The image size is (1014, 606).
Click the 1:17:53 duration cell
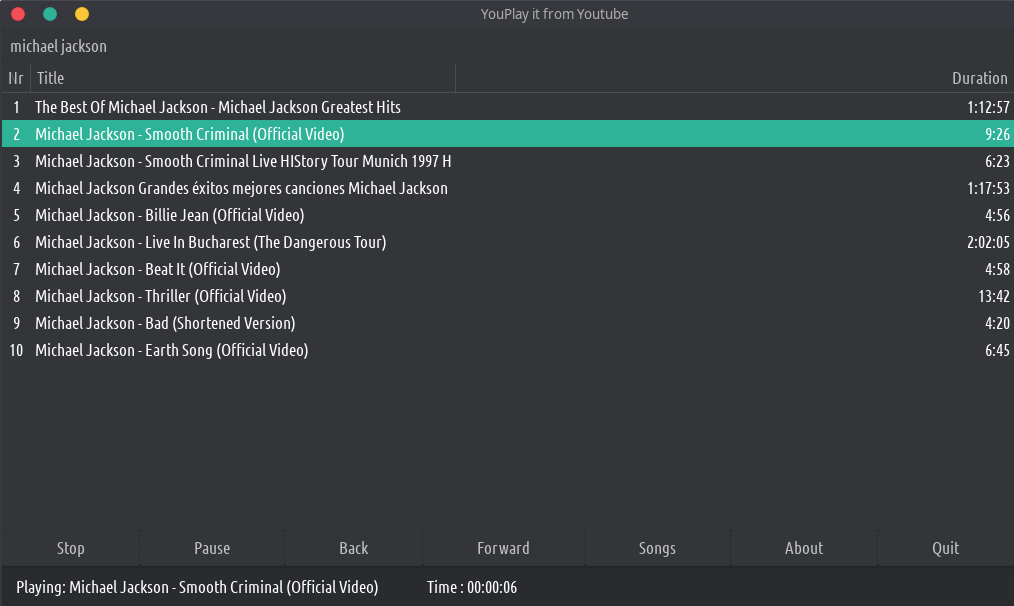click(x=988, y=188)
